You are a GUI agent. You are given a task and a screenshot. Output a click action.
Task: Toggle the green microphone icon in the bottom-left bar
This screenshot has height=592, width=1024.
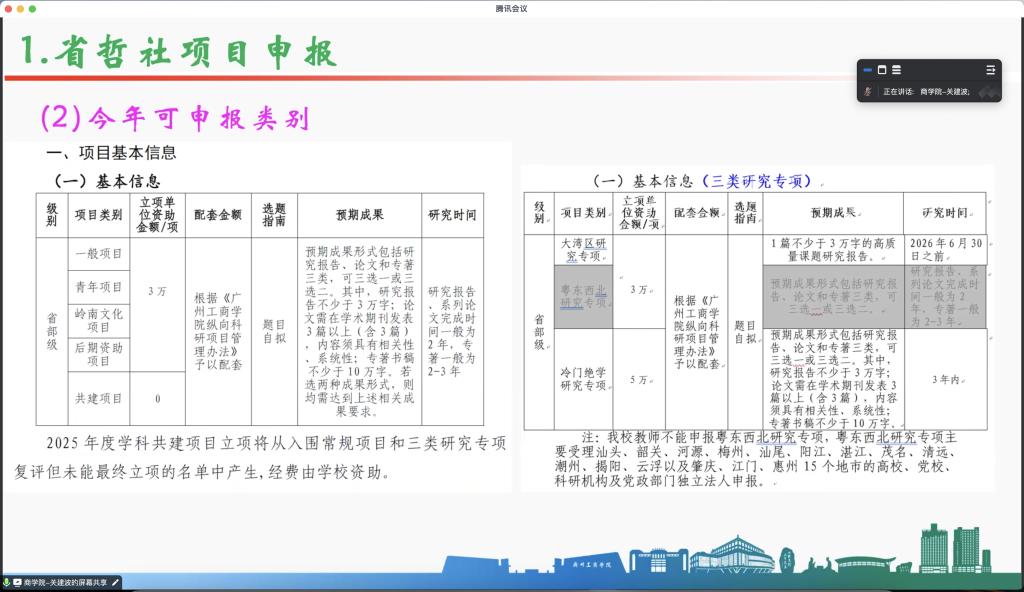6,582
